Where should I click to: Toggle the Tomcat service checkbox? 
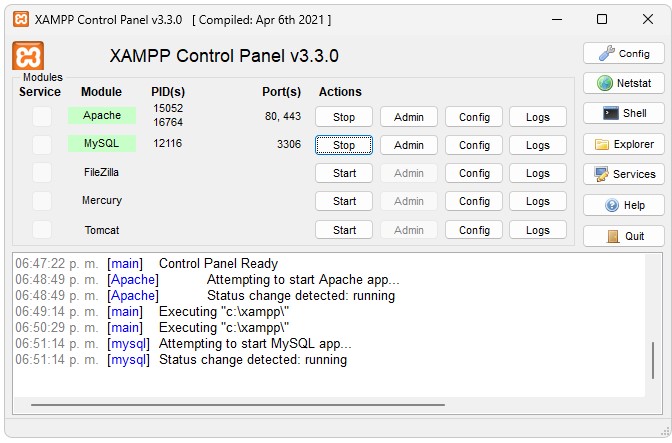coord(42,230)
